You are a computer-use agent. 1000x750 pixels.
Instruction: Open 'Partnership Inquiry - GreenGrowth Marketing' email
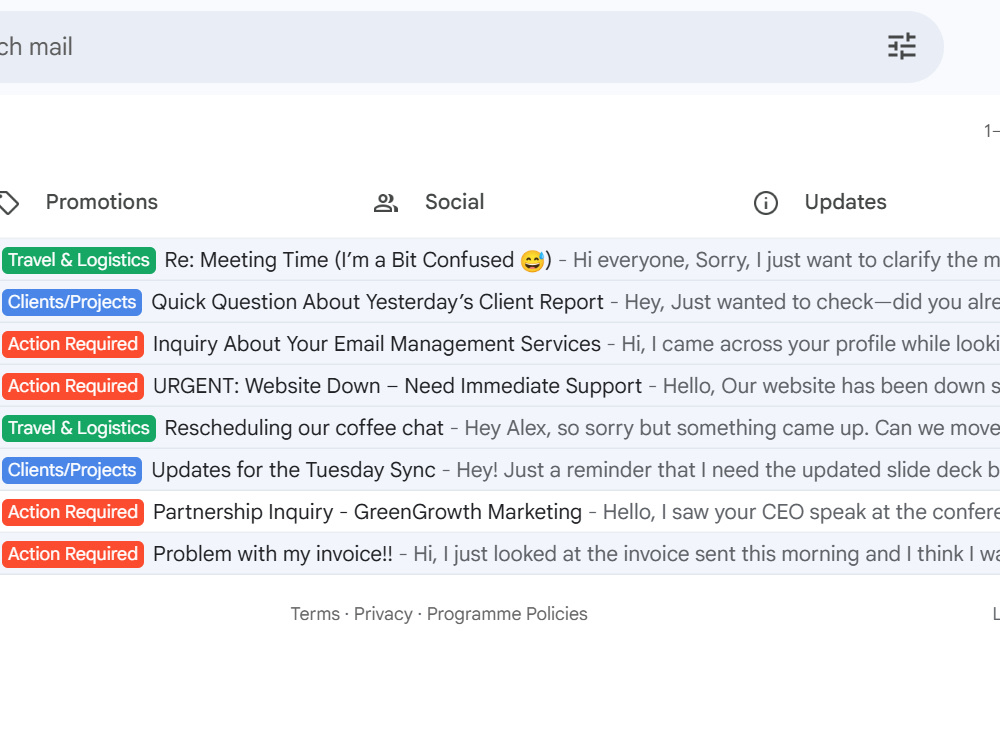367,513
